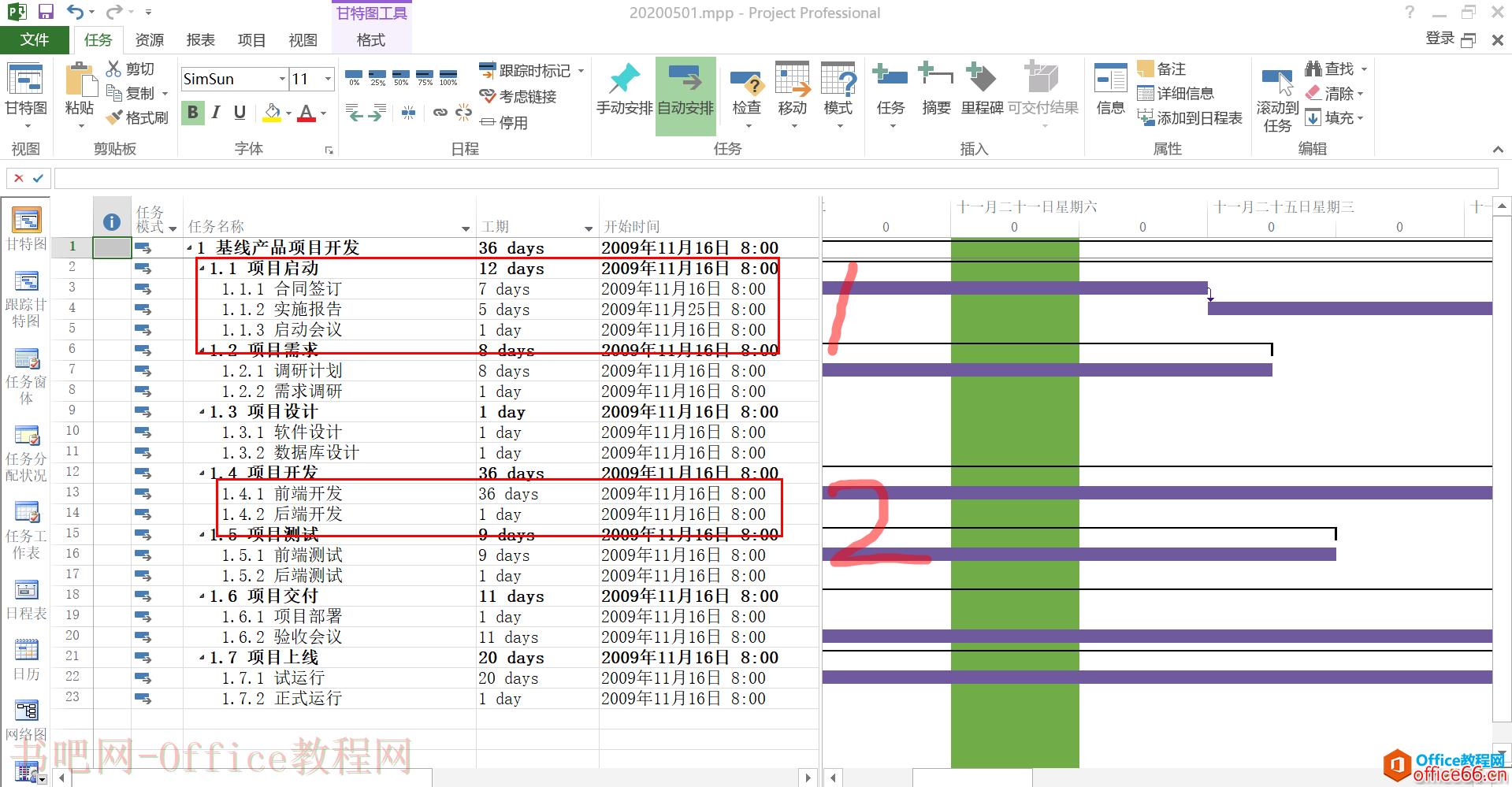Insert a Milestone

click(982, 89)
